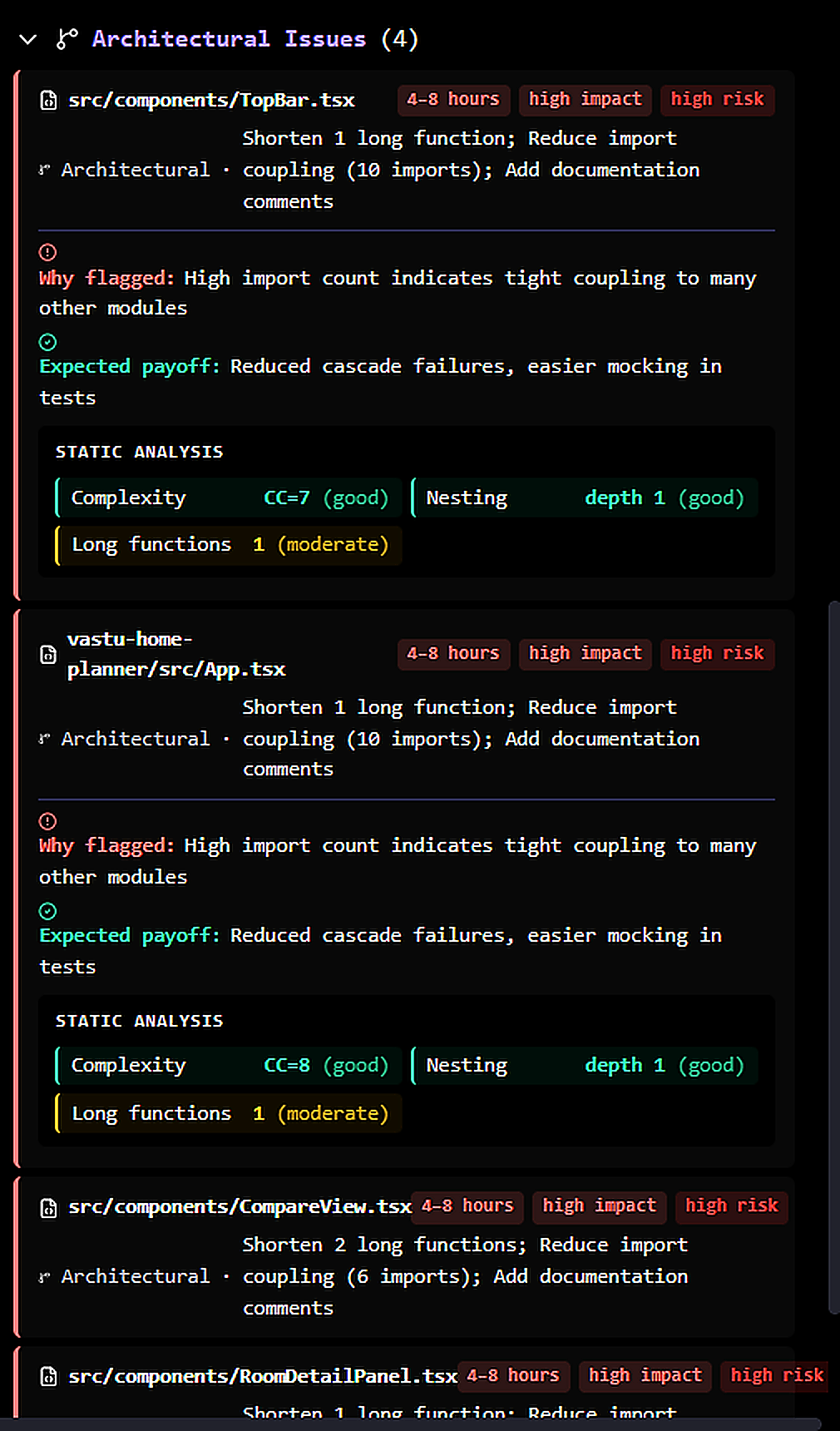Image resolution: width=840 pixels, height=1431 pixels.
Task: Click the branch icon beside Architectural Issues
Action: 67,39
